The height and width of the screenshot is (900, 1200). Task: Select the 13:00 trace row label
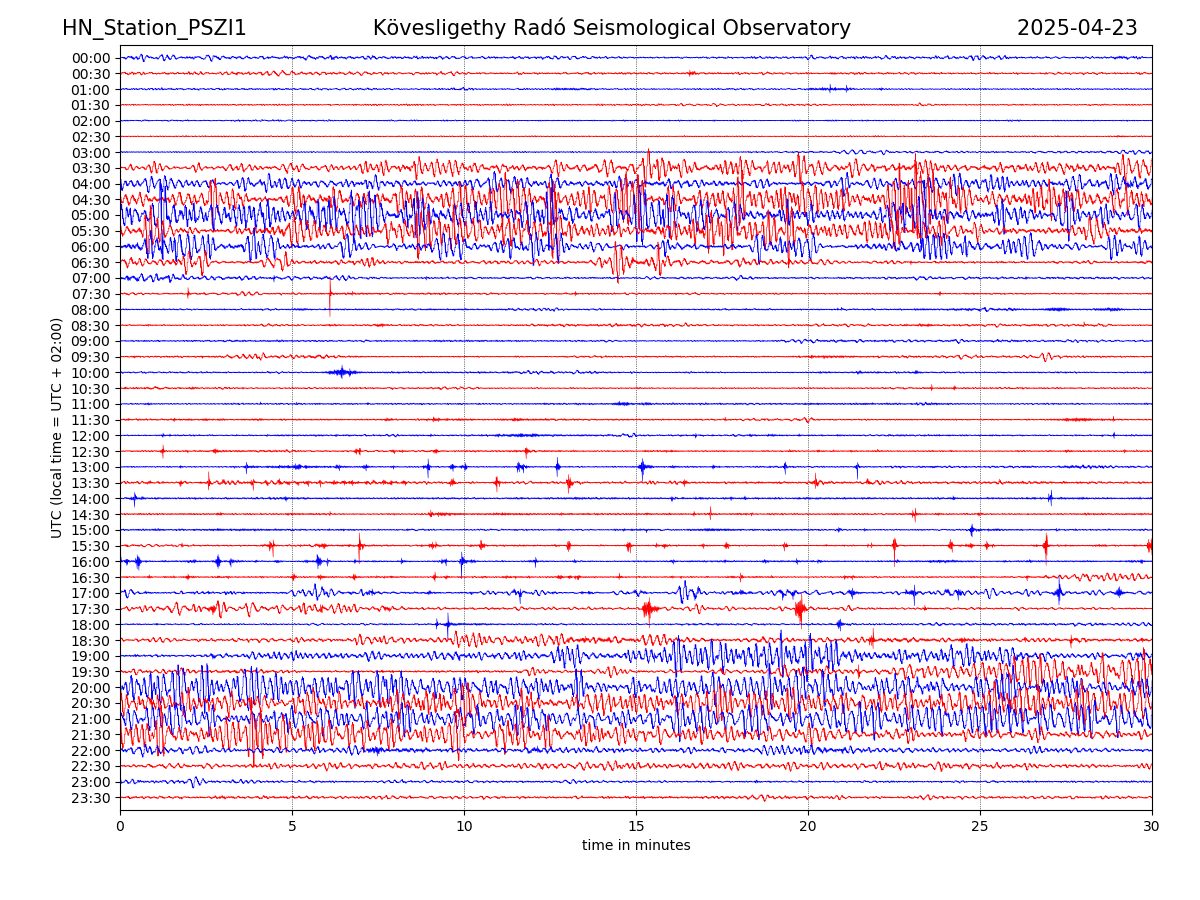[91, 467]
